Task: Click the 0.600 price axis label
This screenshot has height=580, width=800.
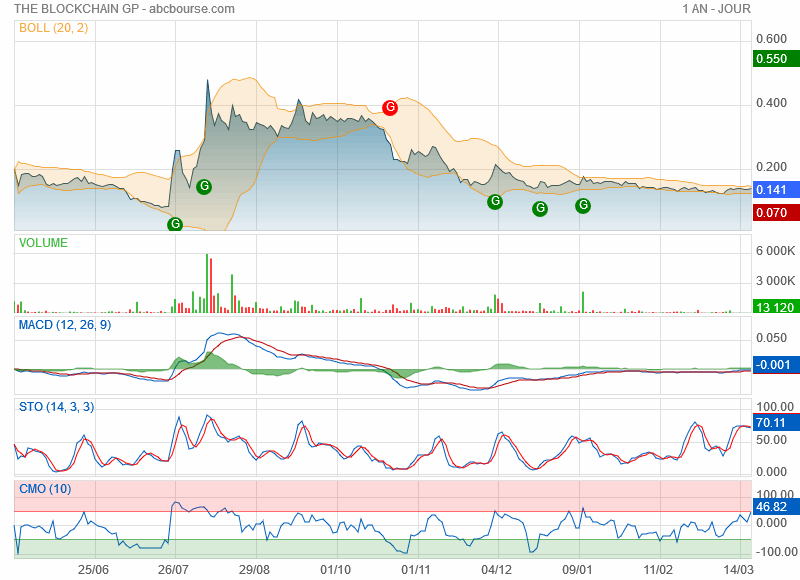Action: click(771, 39)
